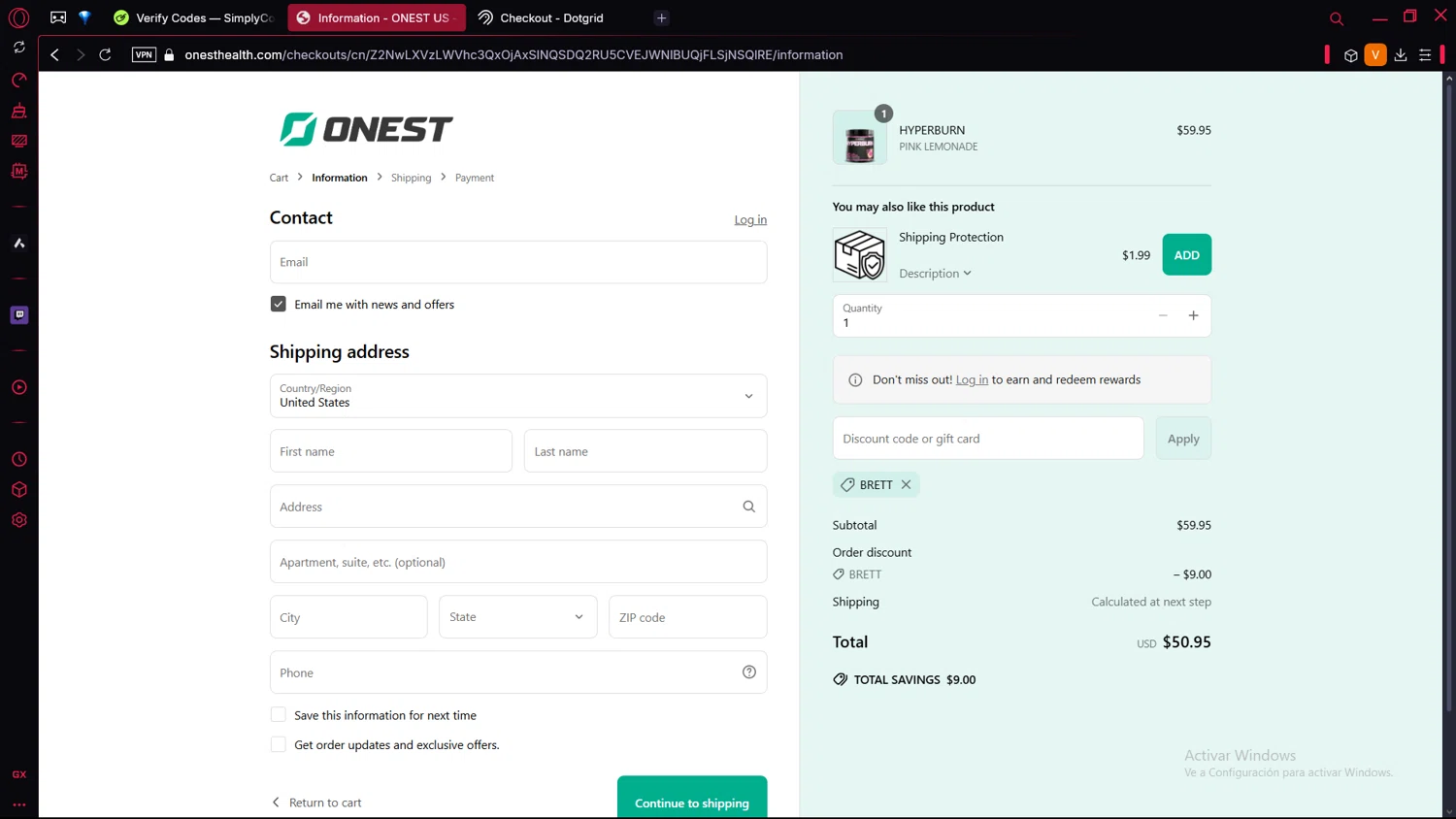
Task: Click the ONEST logo
Action: (x=366, y=129)
